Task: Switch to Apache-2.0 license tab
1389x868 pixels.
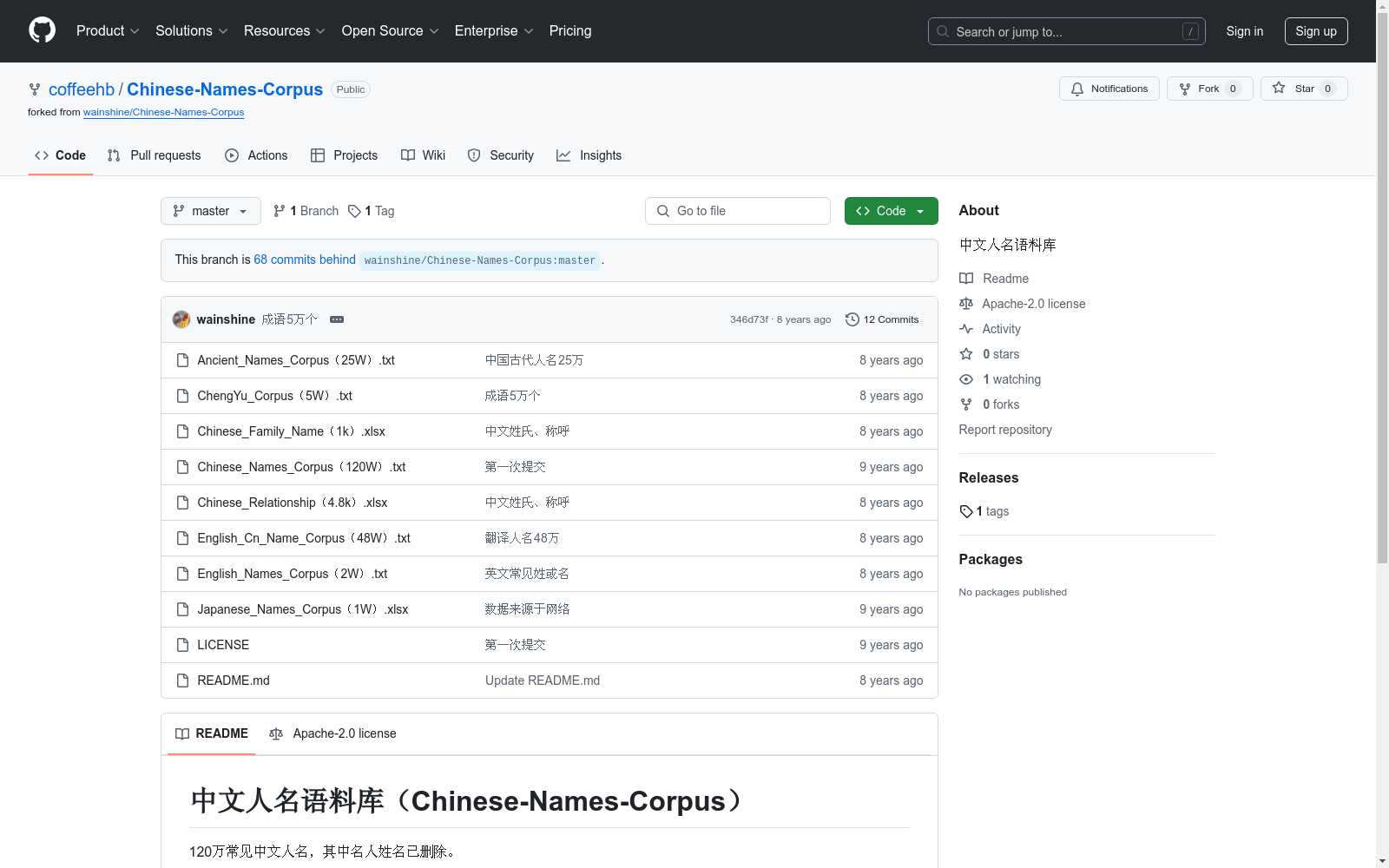Action: click(333, 733)
